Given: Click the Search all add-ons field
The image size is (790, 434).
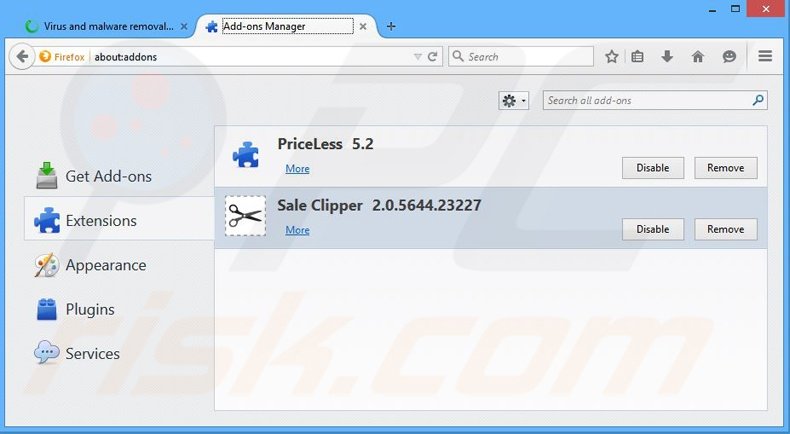Looking at the screenshot, I should [655, 100].
